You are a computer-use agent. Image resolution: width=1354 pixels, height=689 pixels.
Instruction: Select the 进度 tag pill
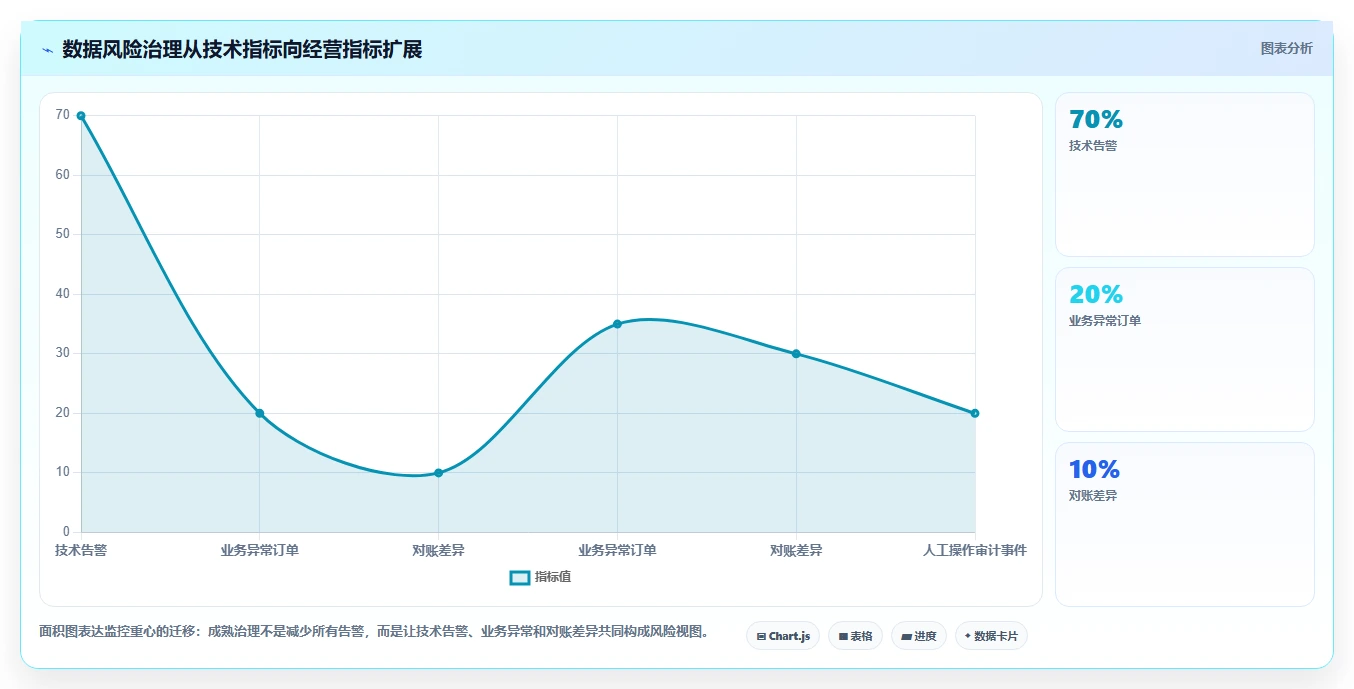coord(919,636)
